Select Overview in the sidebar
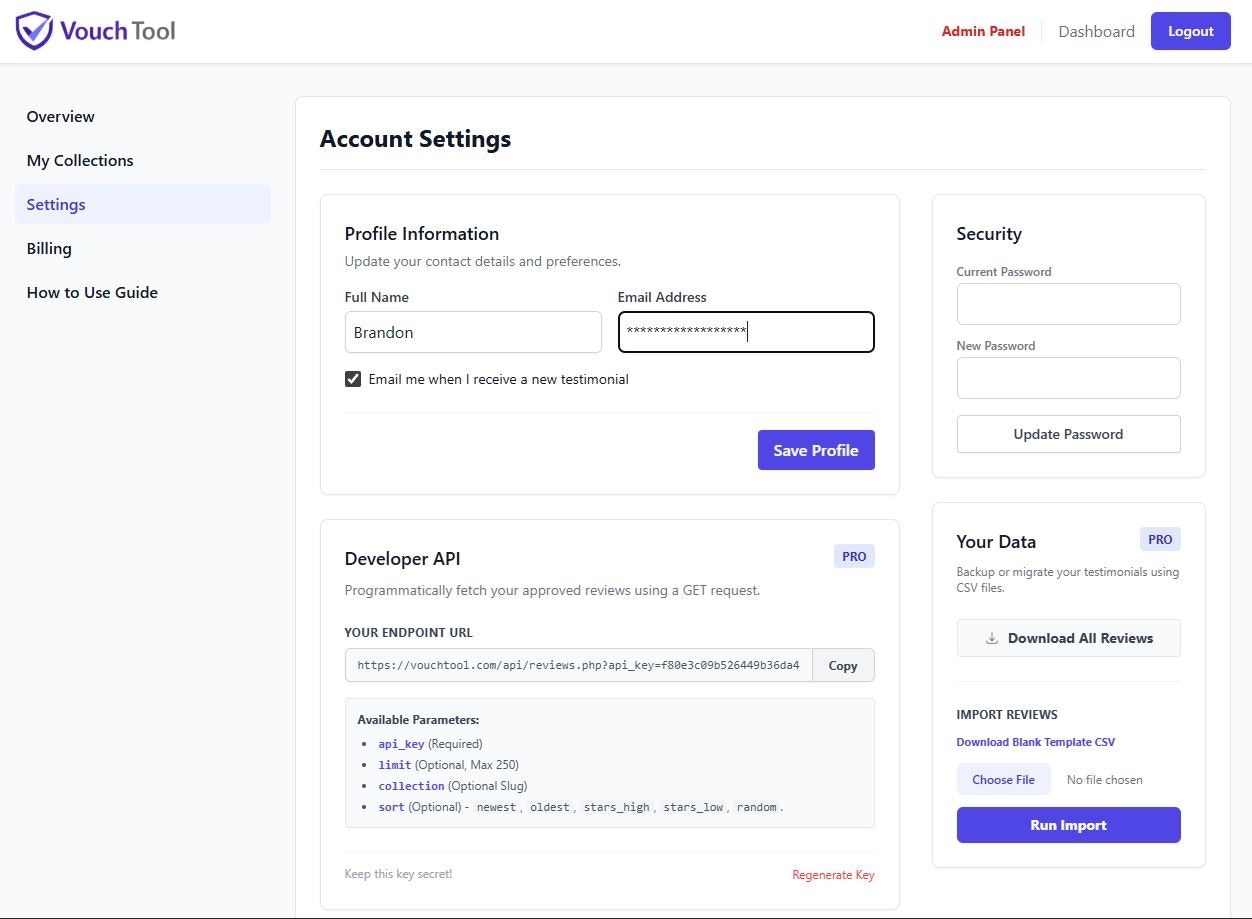This screenshot has height=919, width=1252. click(60, 116)
